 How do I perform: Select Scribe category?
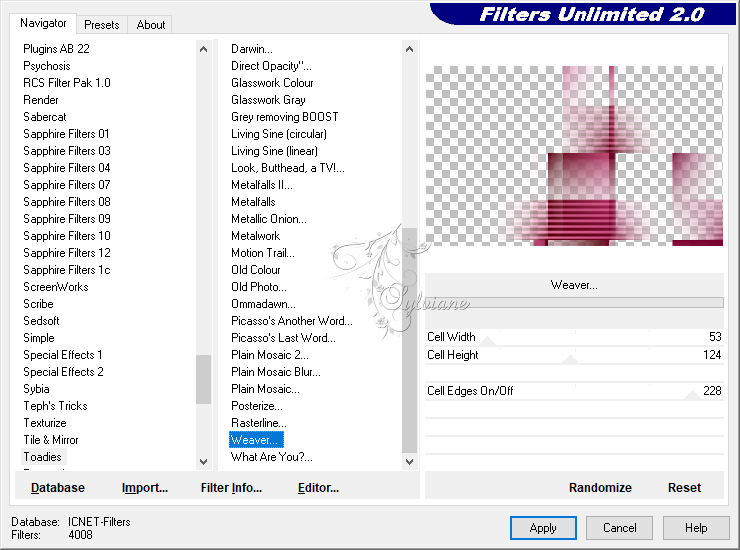tap(38, 304)
